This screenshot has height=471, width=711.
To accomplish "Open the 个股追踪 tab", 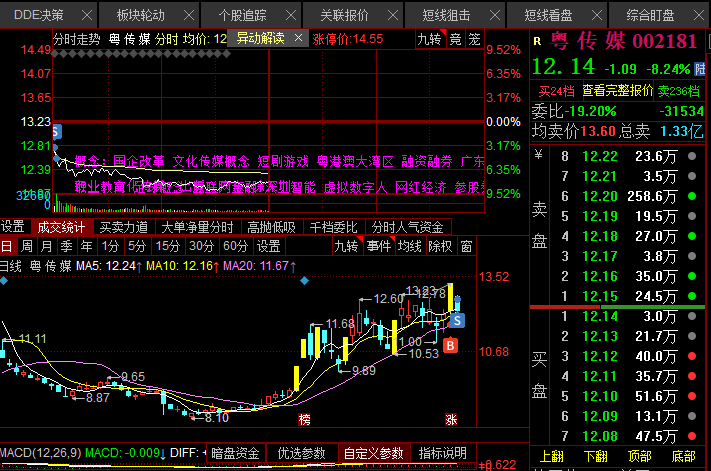I will pos(242,15).
